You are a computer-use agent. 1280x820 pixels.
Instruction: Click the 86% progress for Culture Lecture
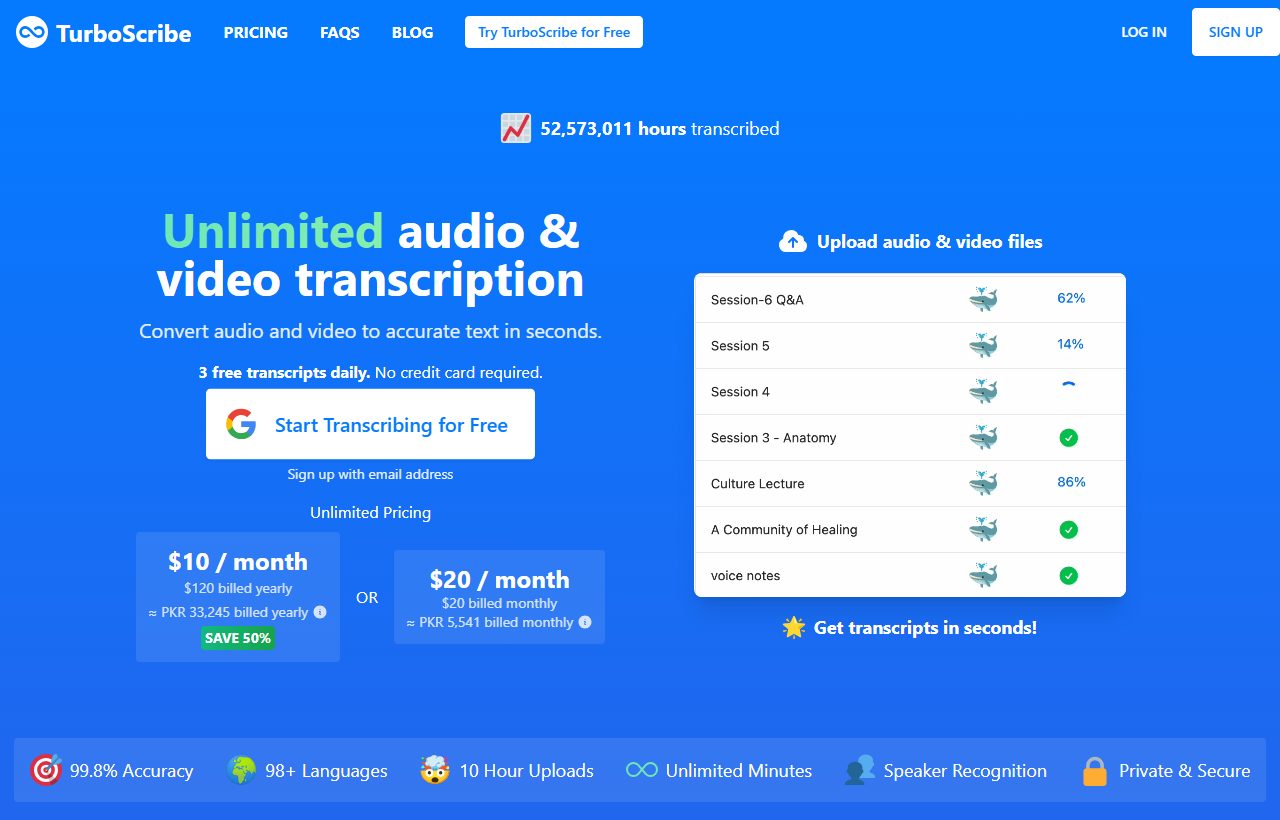(1071, 482)
